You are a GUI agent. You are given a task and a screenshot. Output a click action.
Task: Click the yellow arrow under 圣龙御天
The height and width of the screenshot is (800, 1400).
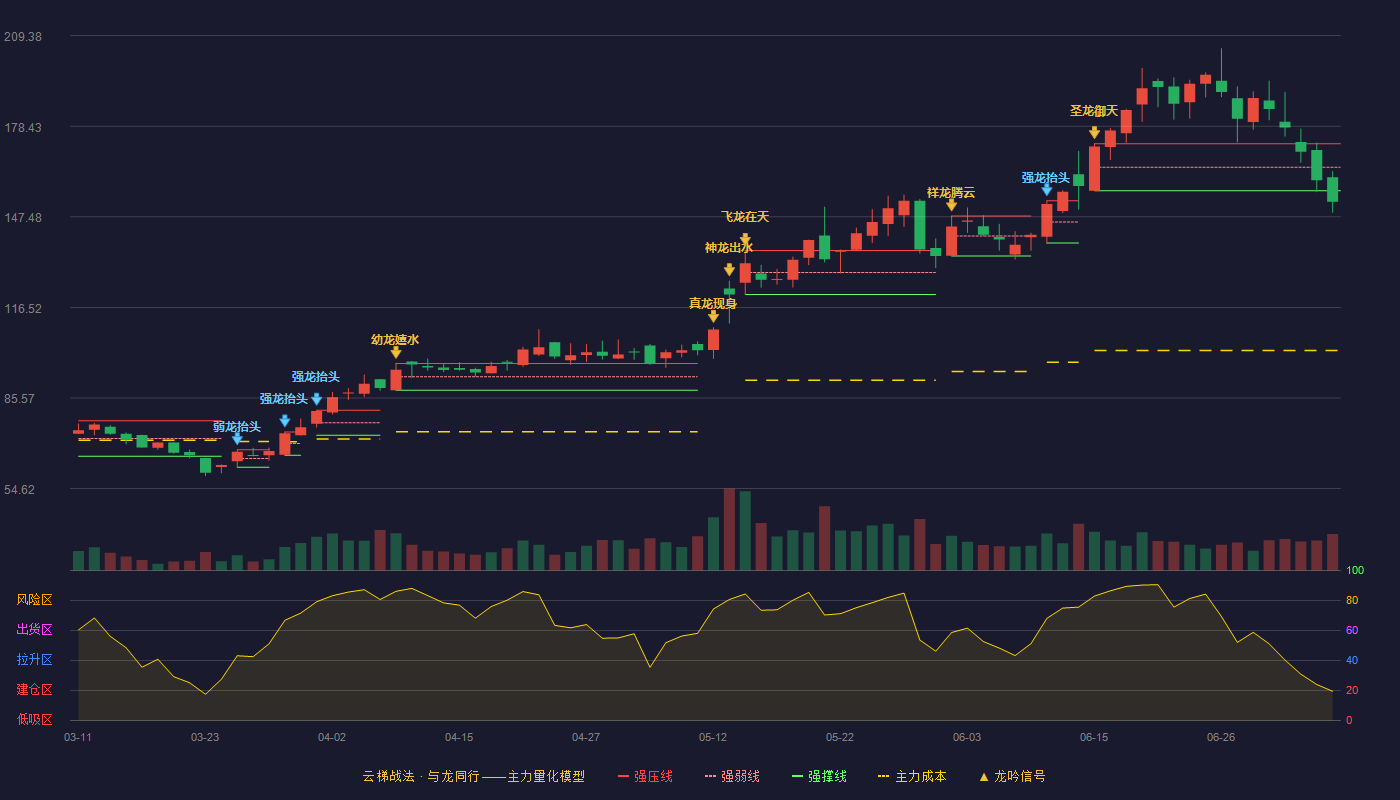point(1094,132)
